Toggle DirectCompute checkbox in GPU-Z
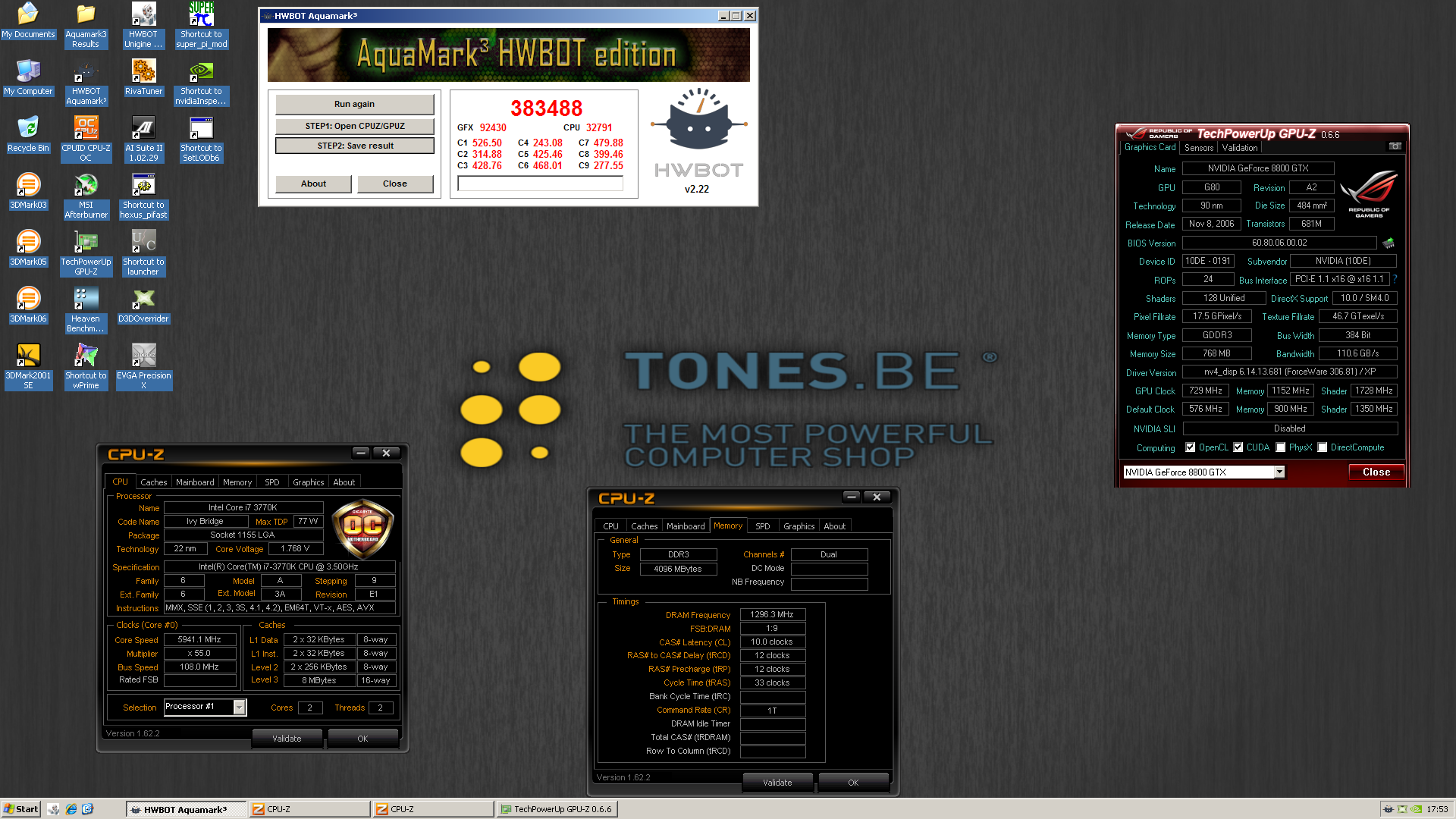Image resolution: width=1456 pixels, height=819 pixels. [1323, 447]
